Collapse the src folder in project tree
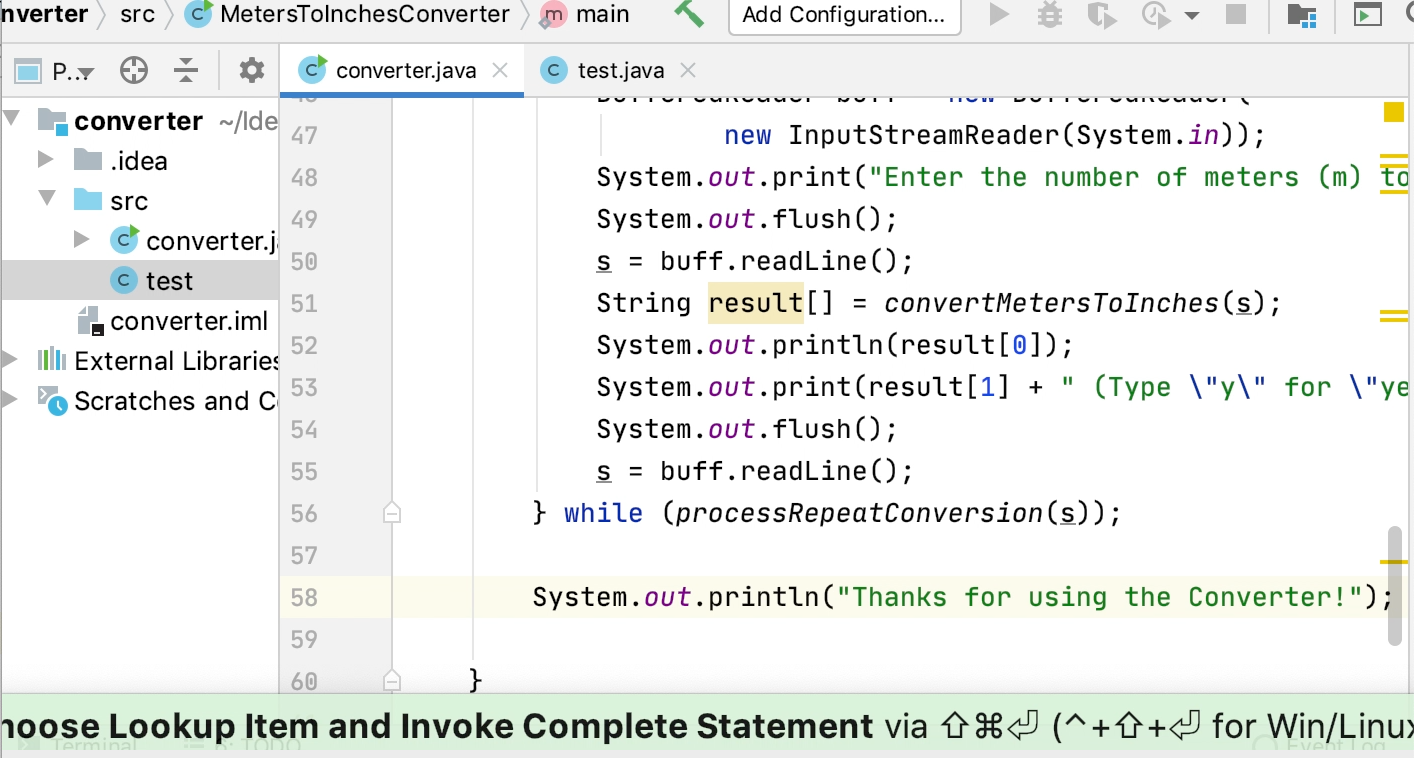 click(x=47, y=200)
